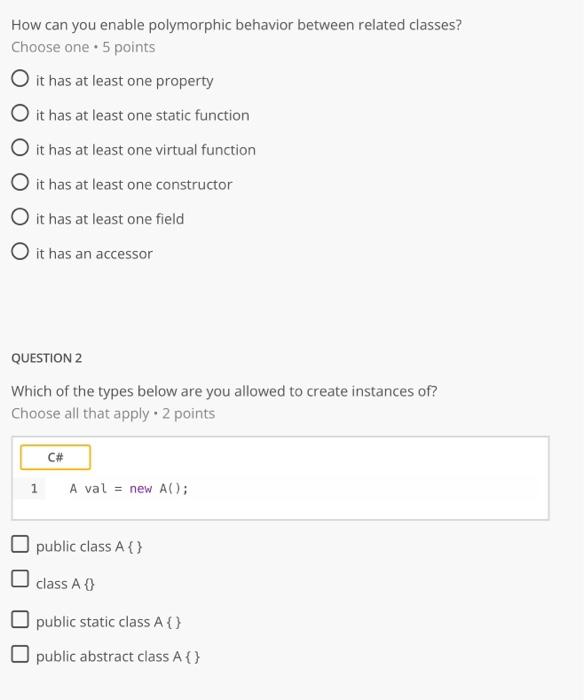Click the polymorphic behavior question text

(x=236, y=25)
